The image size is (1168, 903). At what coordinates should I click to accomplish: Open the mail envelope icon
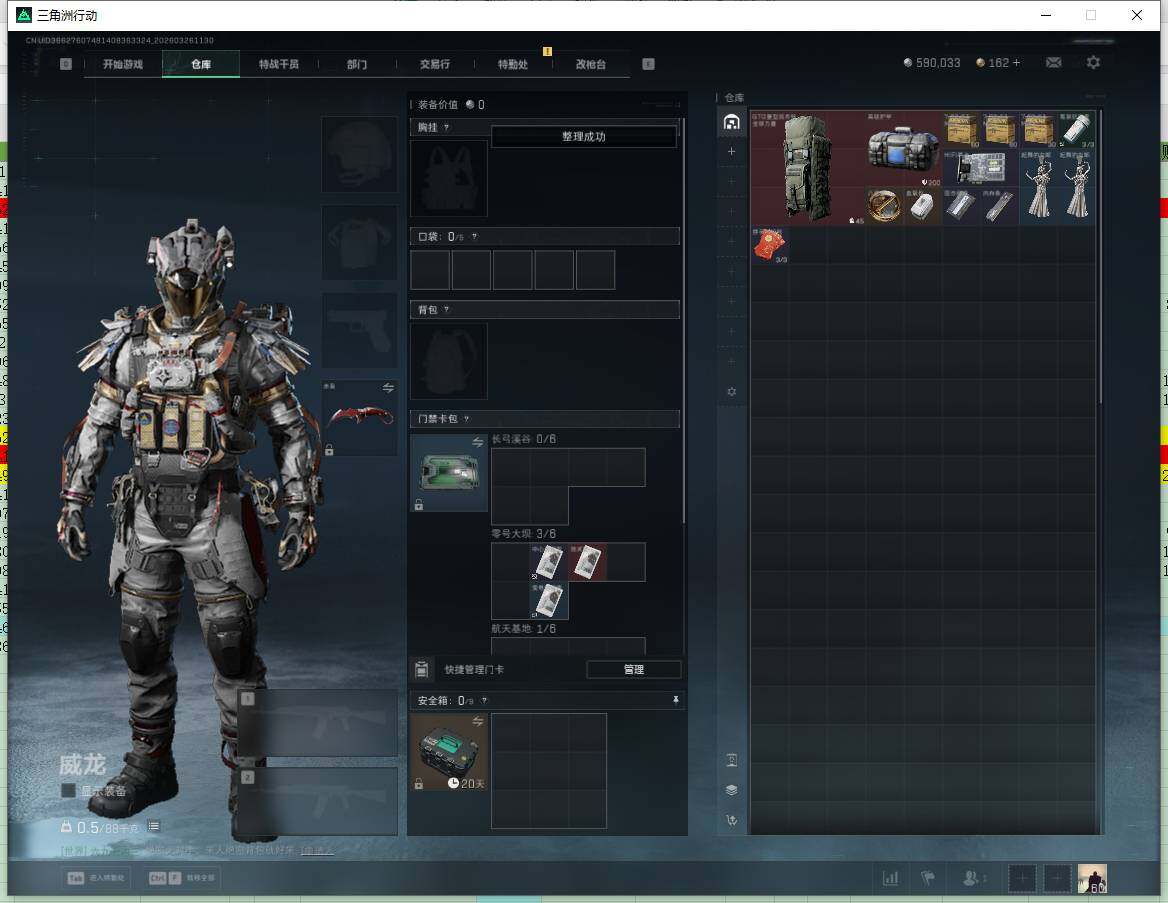point(1053,63)
